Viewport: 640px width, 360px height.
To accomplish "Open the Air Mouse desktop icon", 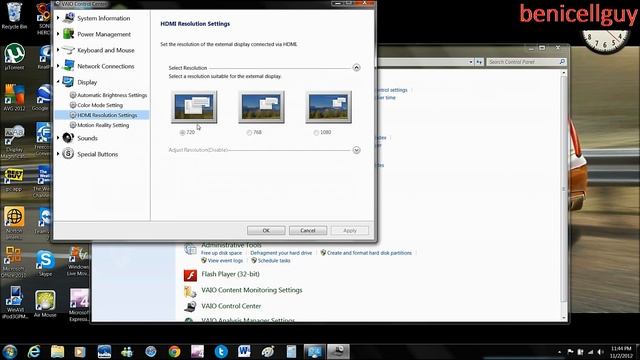I will point(45,304).
